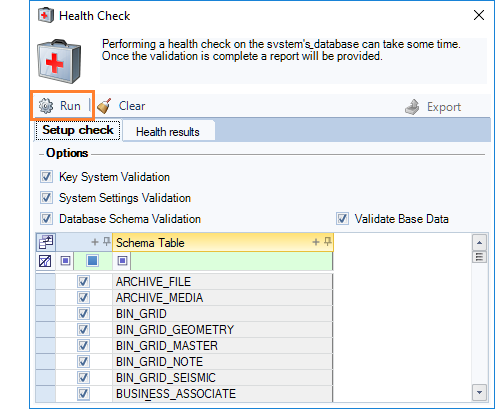Viewport: 495px width, 409px height.
Task: Select the BIN_GRID_SEISMIC table name
Action: click(x=166, y=378)
